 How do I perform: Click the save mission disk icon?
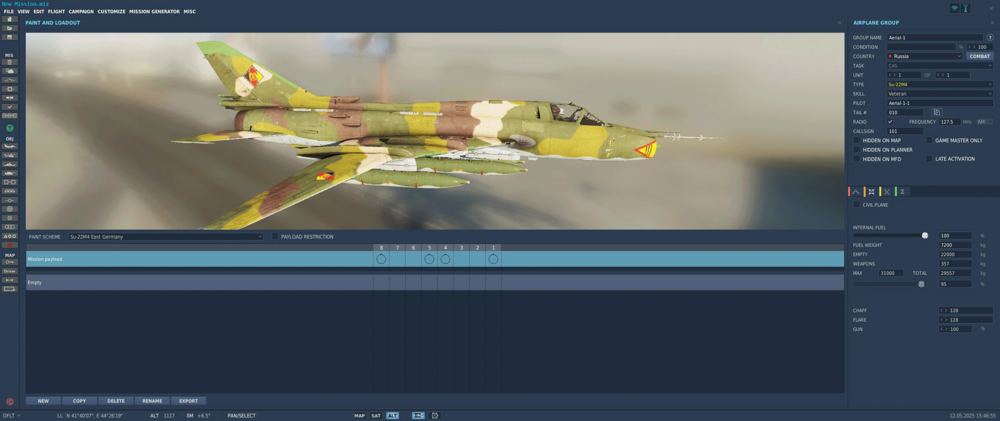click(10, 37)
